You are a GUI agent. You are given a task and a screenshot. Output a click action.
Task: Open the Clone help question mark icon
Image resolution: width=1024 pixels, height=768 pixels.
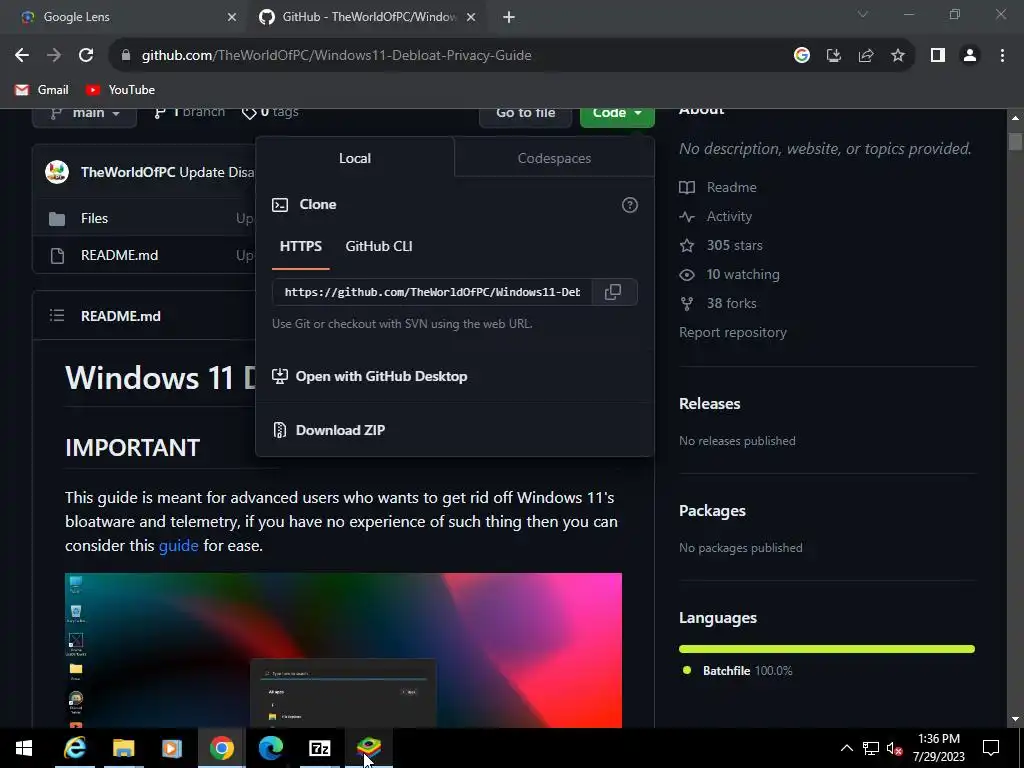point(630,205)
